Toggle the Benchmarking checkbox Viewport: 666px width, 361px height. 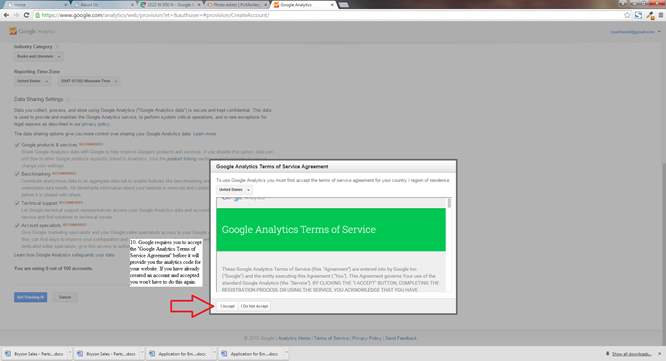tap(17, 174)
